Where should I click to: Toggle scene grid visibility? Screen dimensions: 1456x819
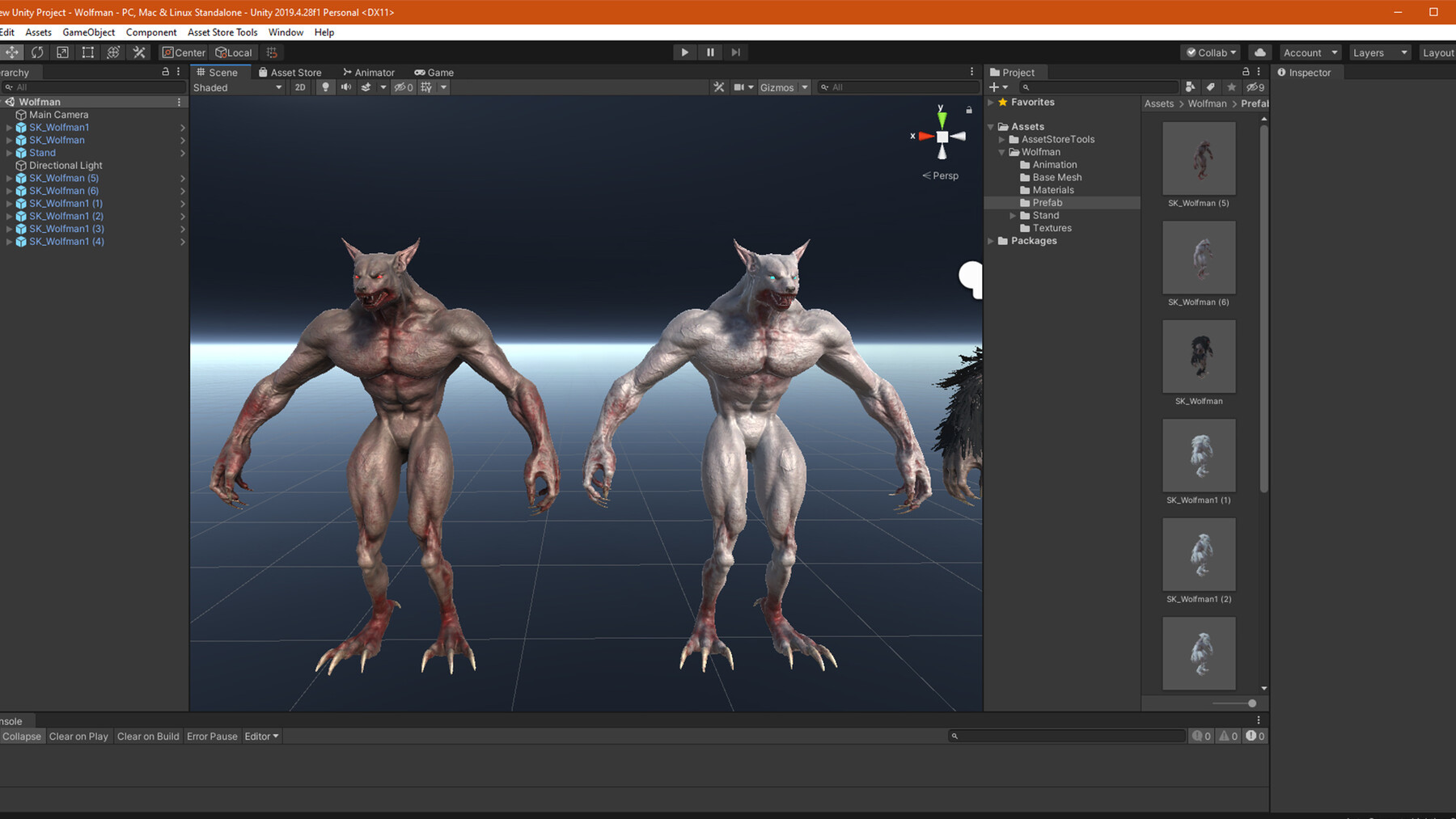(426, 87)
